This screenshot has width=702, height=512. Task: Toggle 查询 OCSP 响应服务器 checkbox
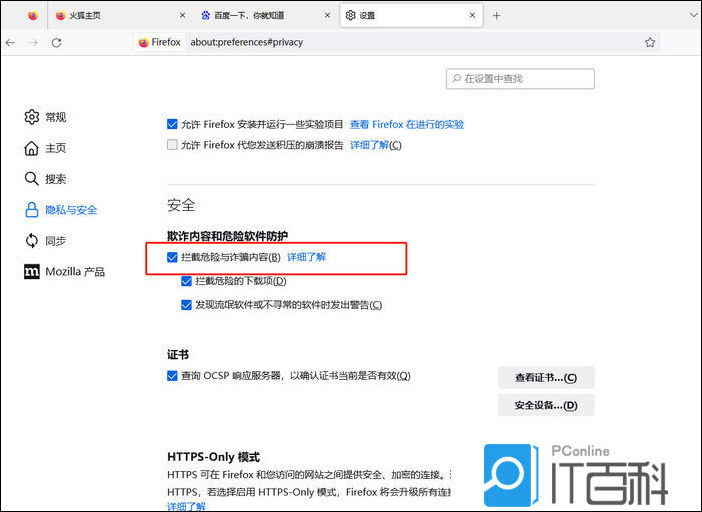pyautogui.click(x=172, y=376)
